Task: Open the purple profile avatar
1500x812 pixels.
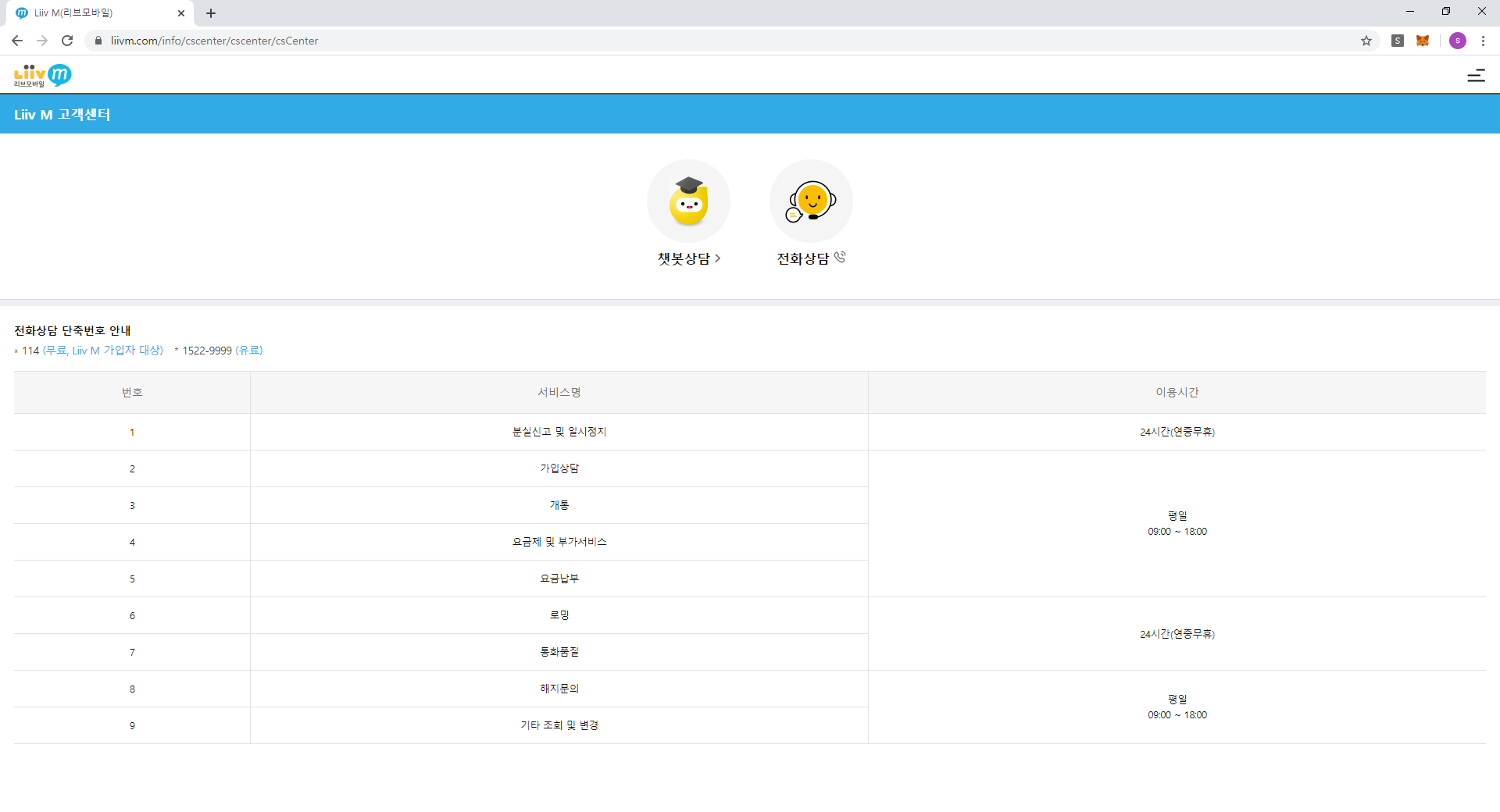Action: [1458, 41]
